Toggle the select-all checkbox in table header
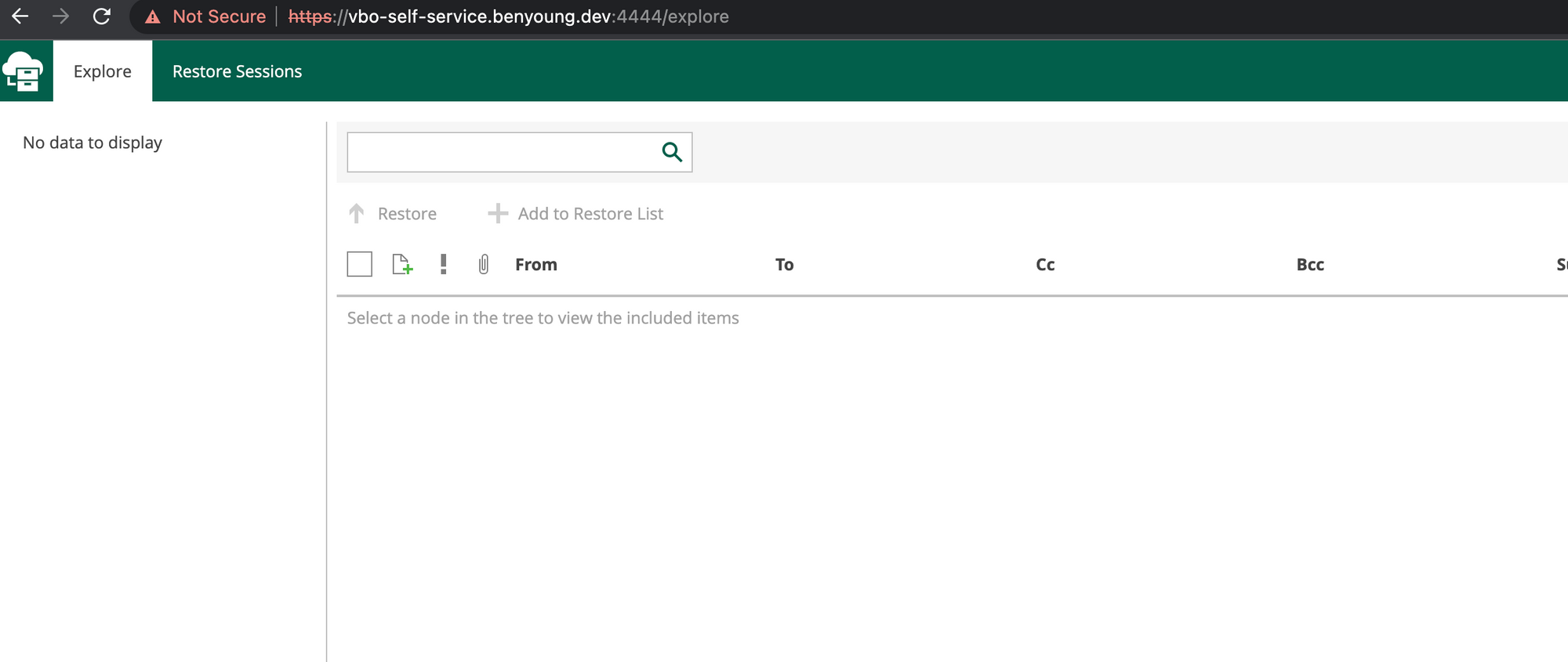 (360, 264)
